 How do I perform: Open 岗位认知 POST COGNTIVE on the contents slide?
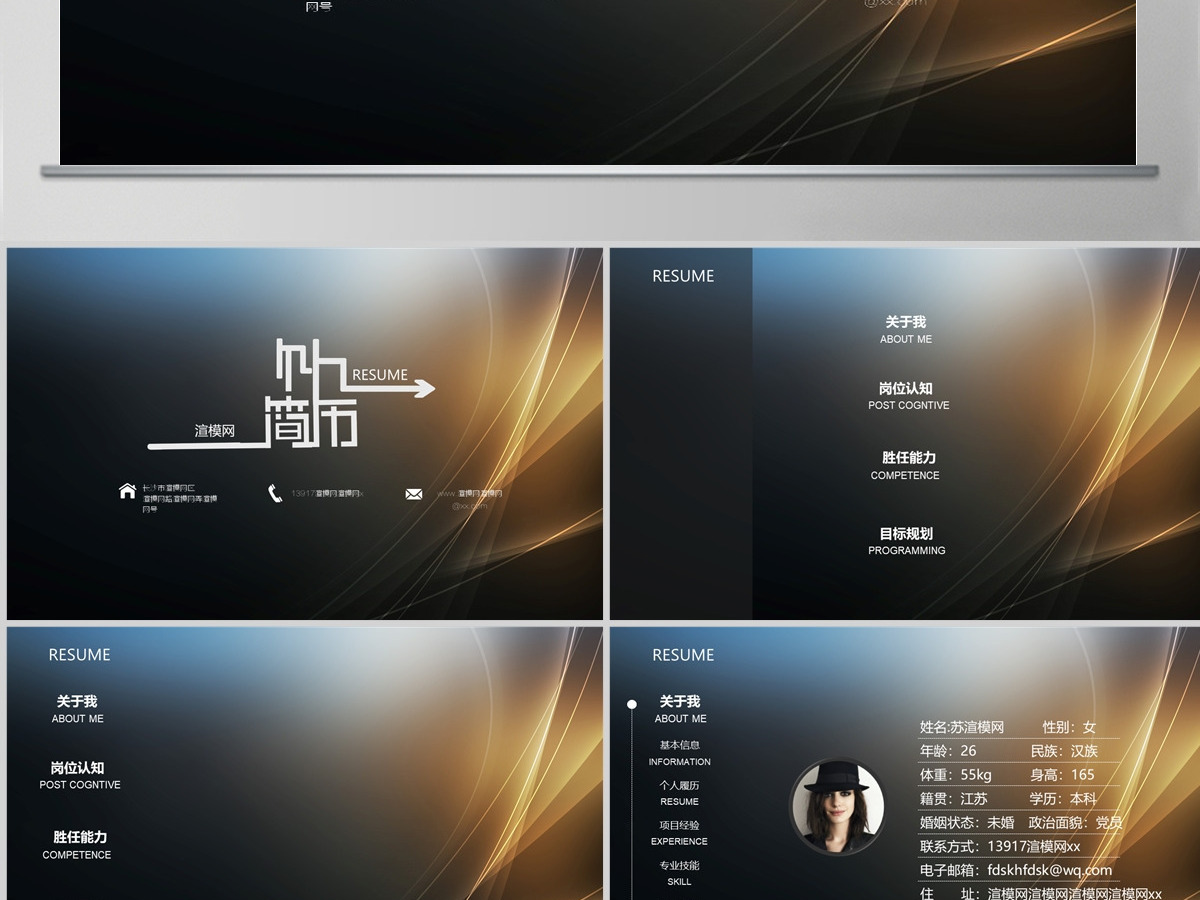click(x=908, y=396)
